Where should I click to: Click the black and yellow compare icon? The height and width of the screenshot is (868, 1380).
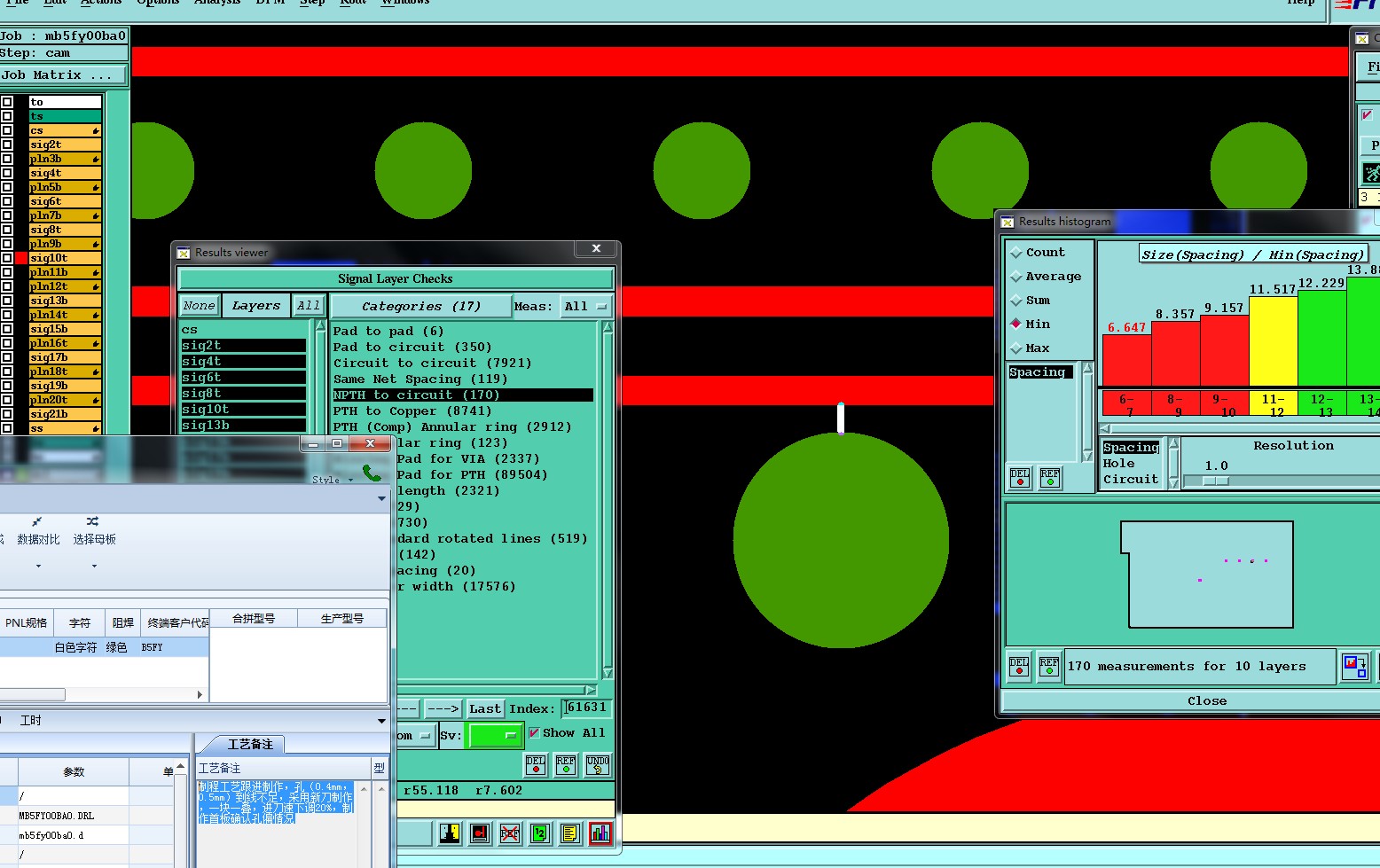[450, 833]
